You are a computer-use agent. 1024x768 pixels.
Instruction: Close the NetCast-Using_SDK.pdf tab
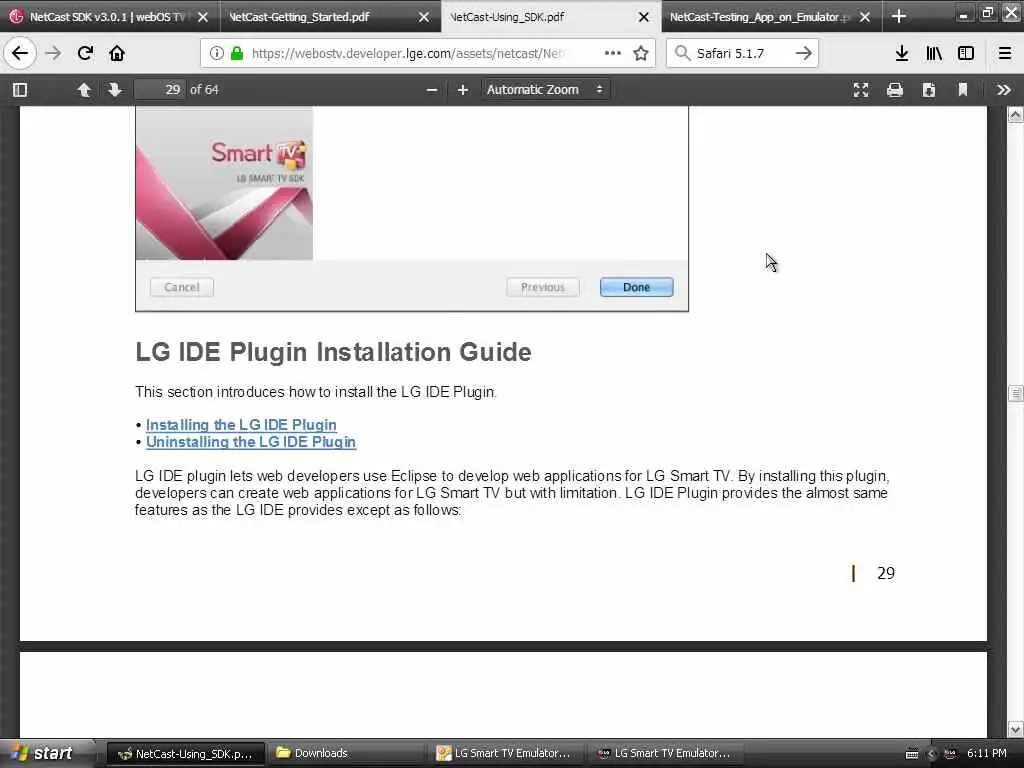pyautogui.click(x=644, y=17)
